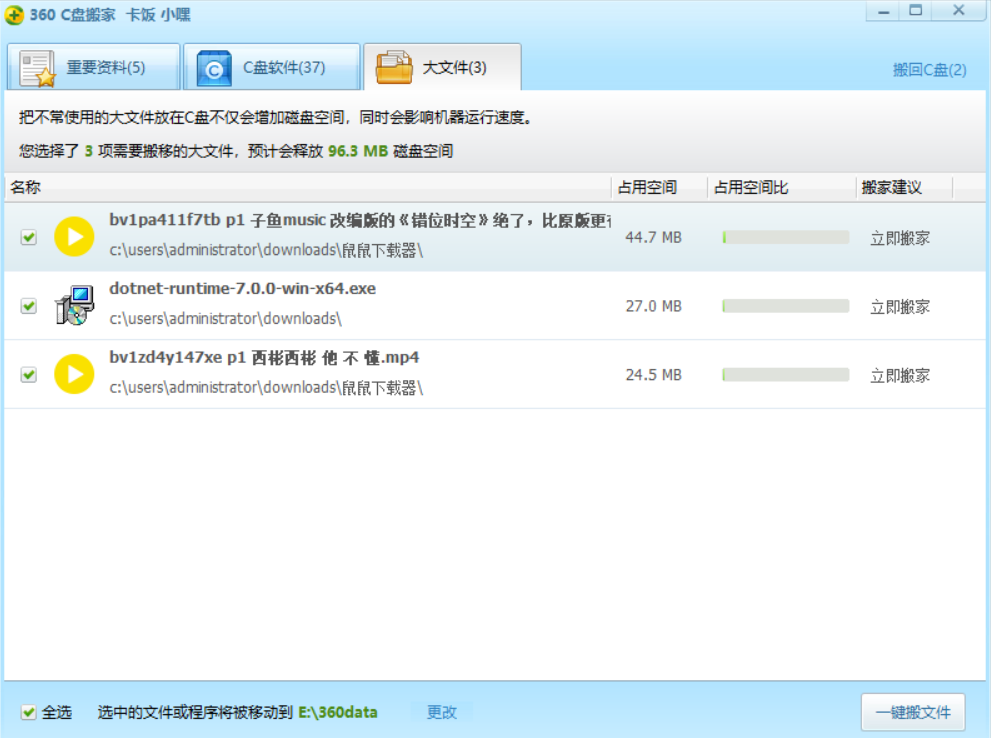Viewport: 991px width, 738px height.
Task: Click the 搬家建议 column header
Action: click(904, 187)
